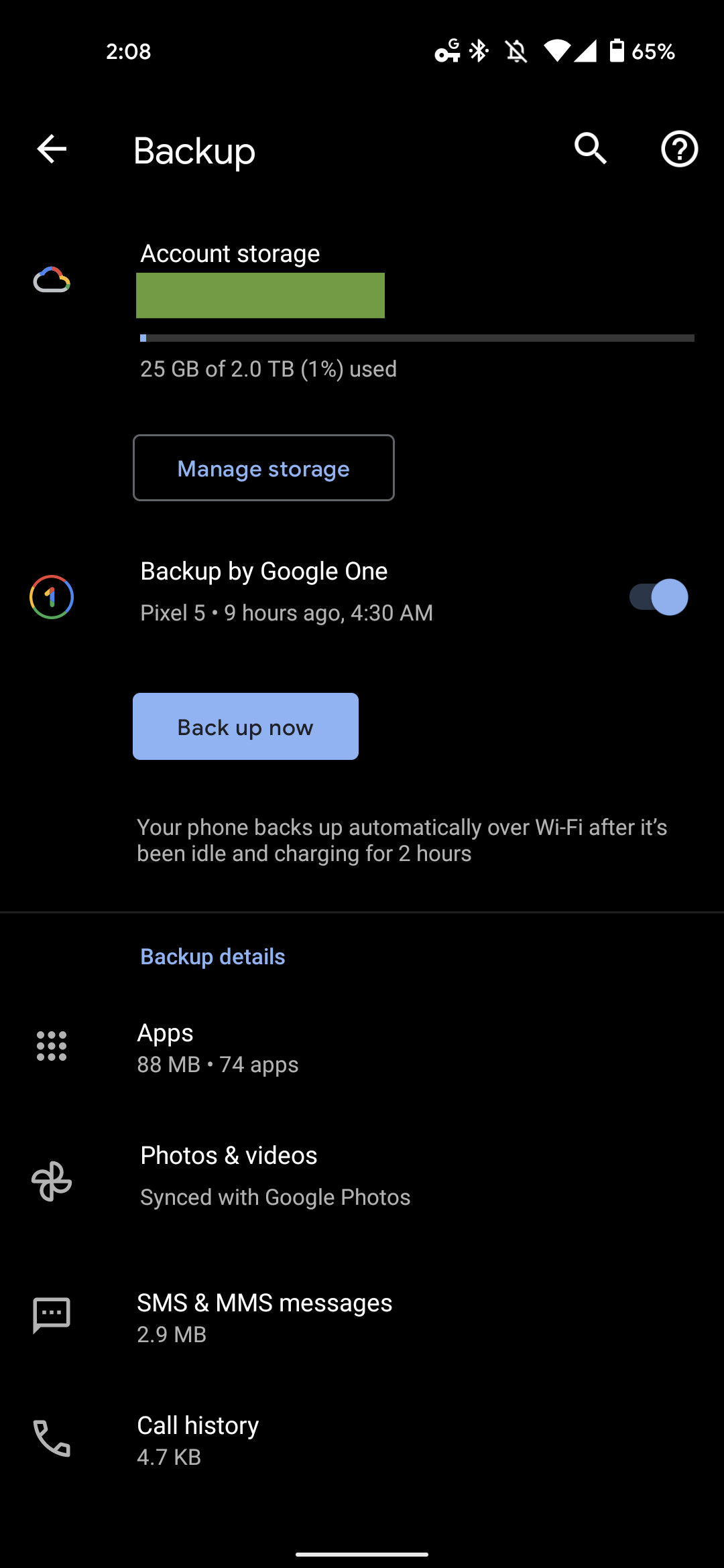This screenshot has height=1568, width=724.
Task: Select the Google One logo icon
Action: pos(50,597)
